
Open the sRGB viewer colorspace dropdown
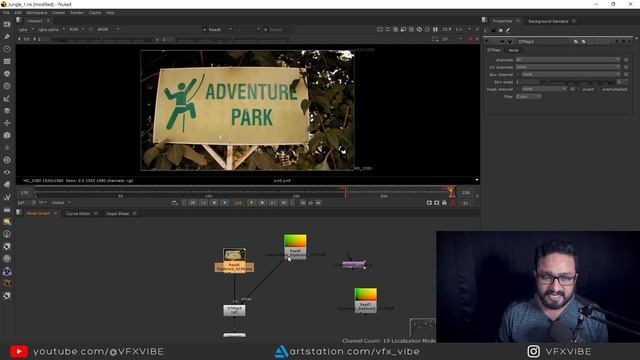pyautogui.click(x=108, y=29)
